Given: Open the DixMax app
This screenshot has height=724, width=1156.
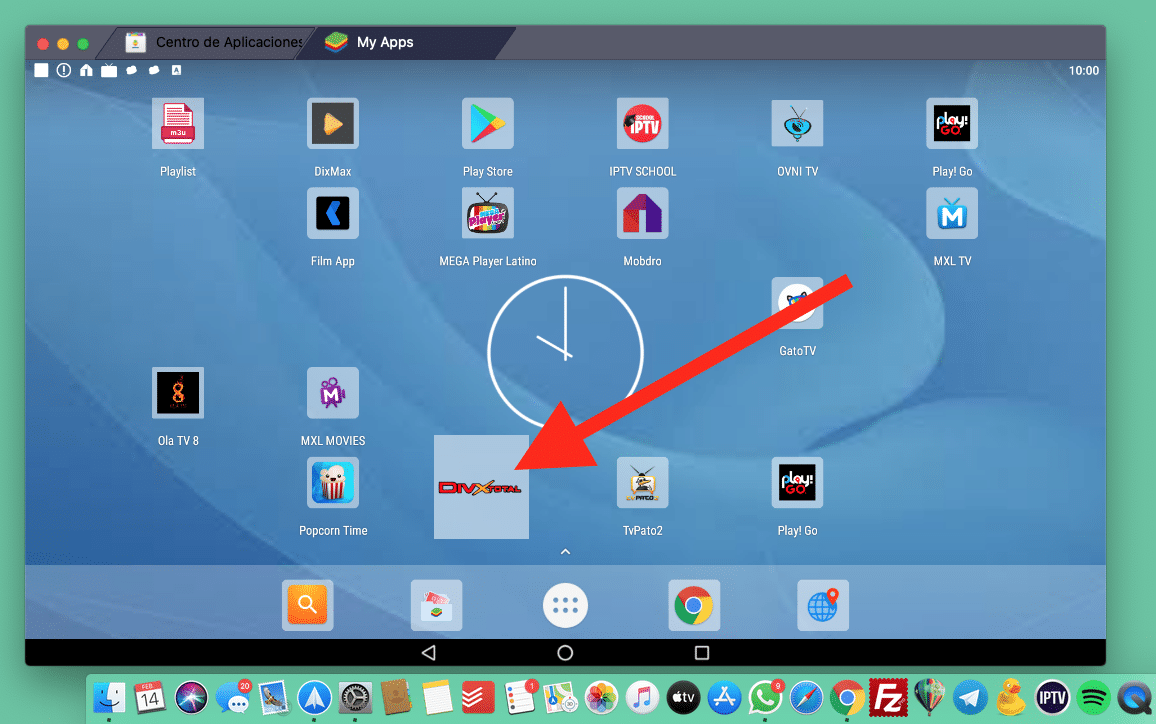Looking at the screenshot, I should click(x=332, y=122).
